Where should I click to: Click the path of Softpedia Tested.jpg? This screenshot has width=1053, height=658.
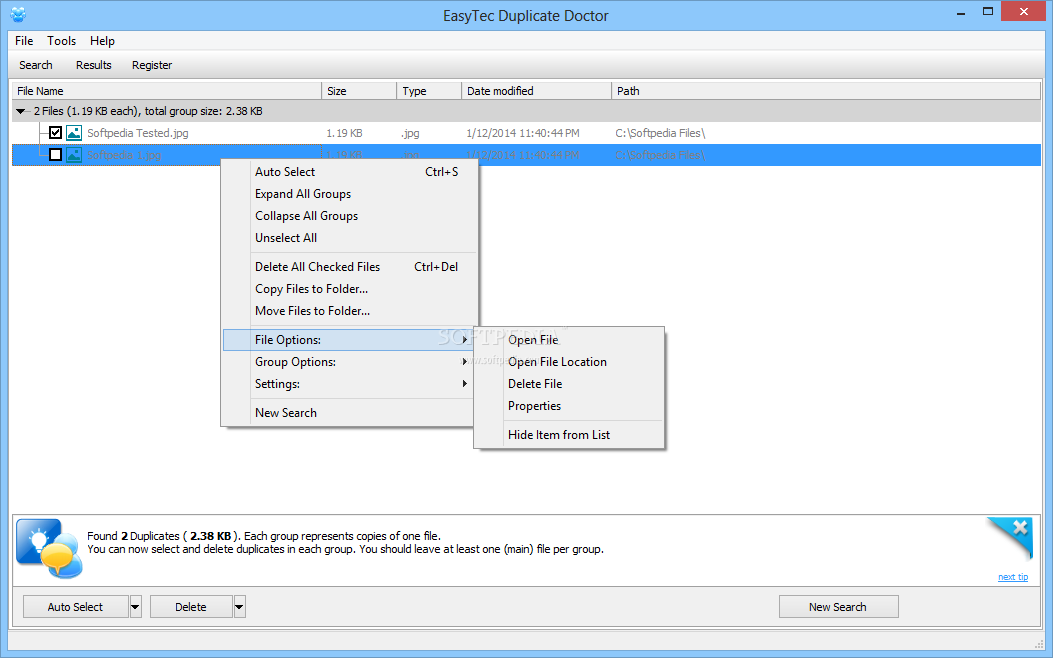tap(660, 133)
